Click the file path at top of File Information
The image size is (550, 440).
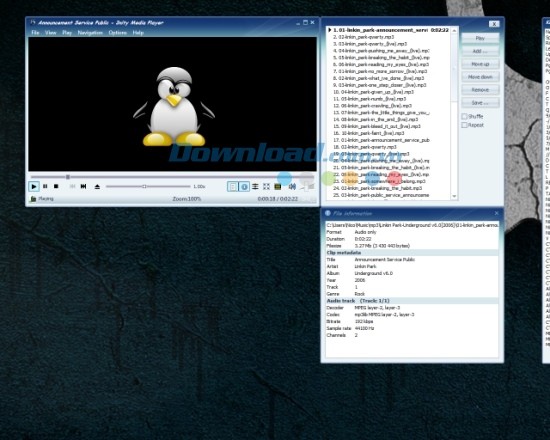click(412, 225)
